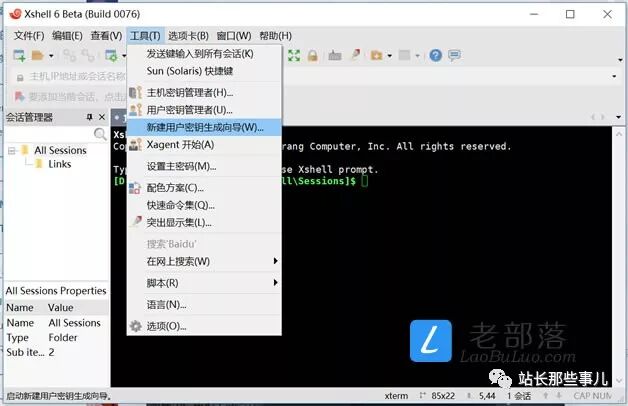Viewport: 628px width, 406px height.
Task: Start Xagent 开始(A)
Action: pos(204,145)
